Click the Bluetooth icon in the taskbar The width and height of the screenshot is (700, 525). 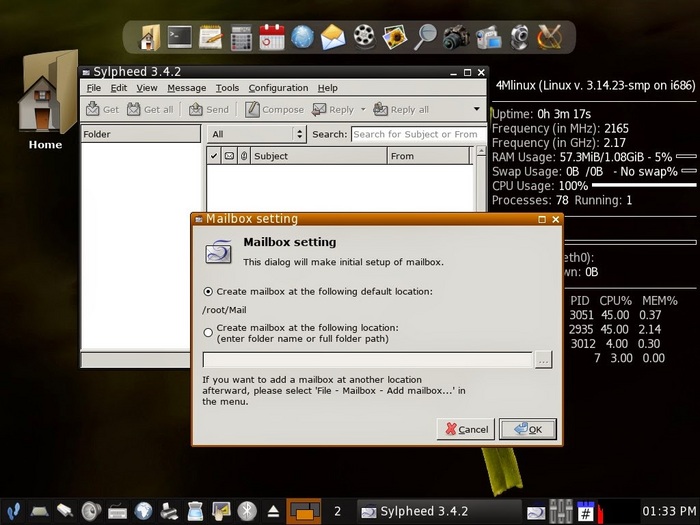click(x=247, y=511)
